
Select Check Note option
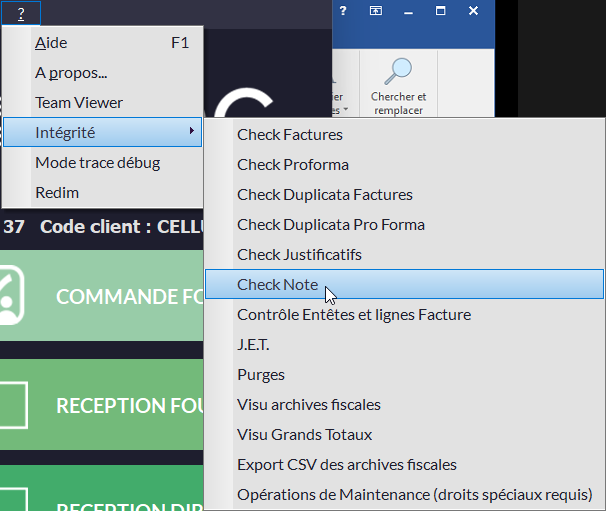[277, 285]
